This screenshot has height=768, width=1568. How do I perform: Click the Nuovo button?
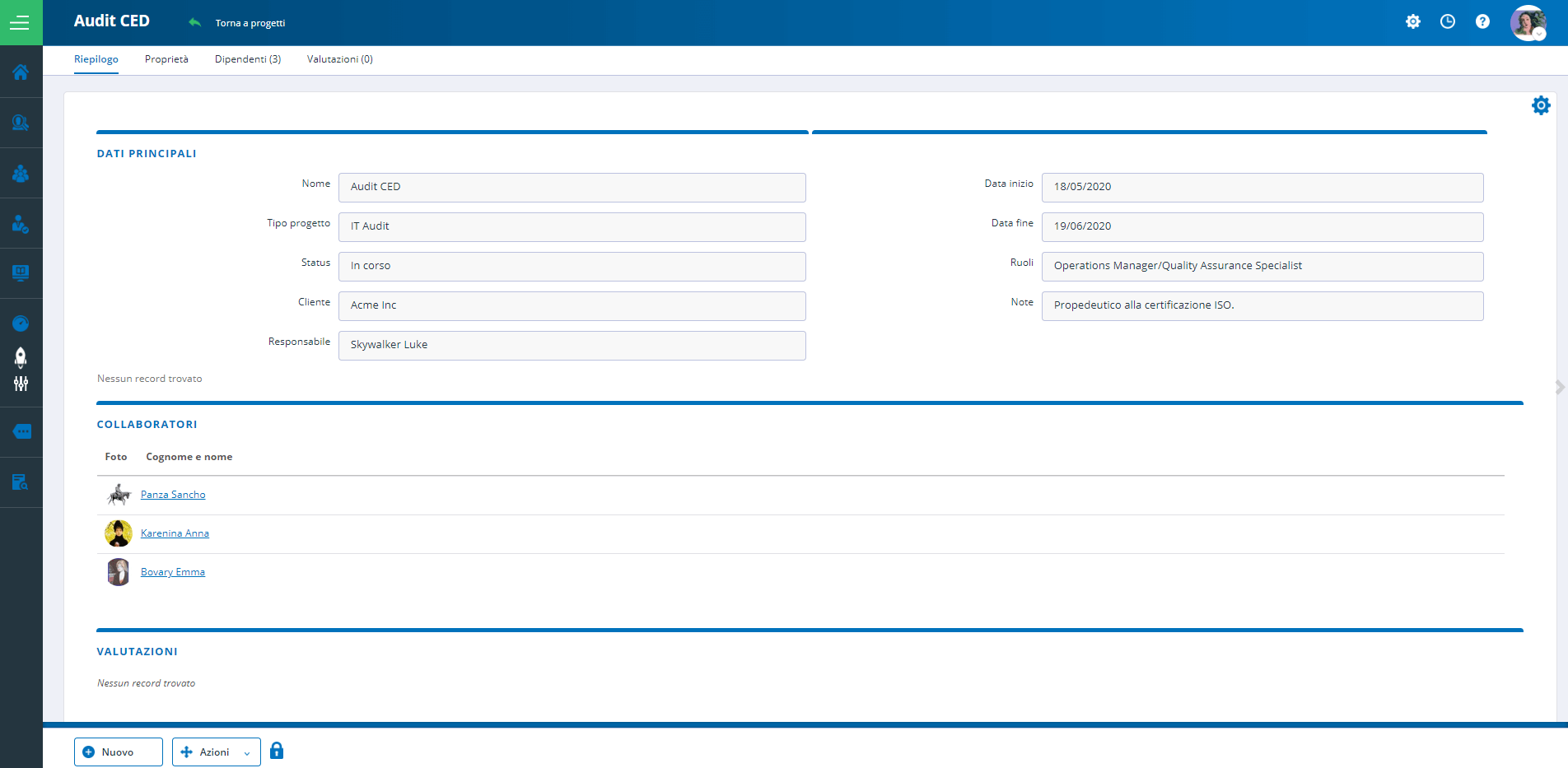click(119, 752)
